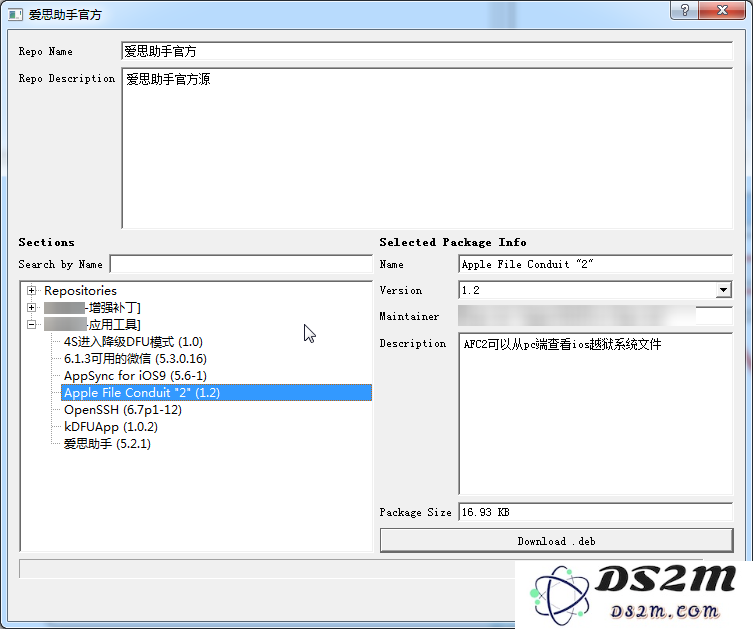The width and height of the screenshot is (753, 629).
Task: Click the Version combo box value 1.2
Action: 587,290
